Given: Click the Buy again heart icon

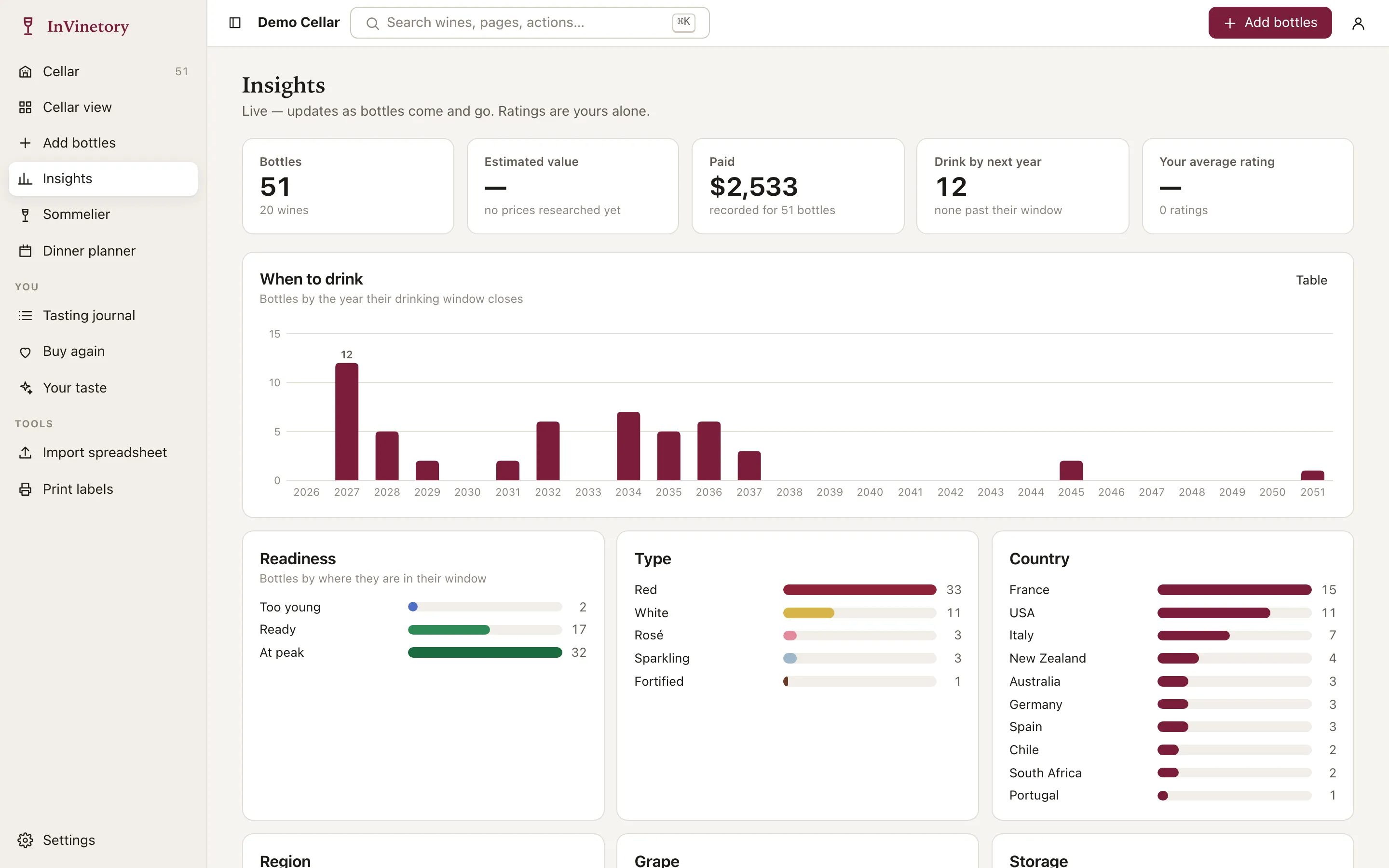Looking at the screenshot, I should click(x=25, y=352).
